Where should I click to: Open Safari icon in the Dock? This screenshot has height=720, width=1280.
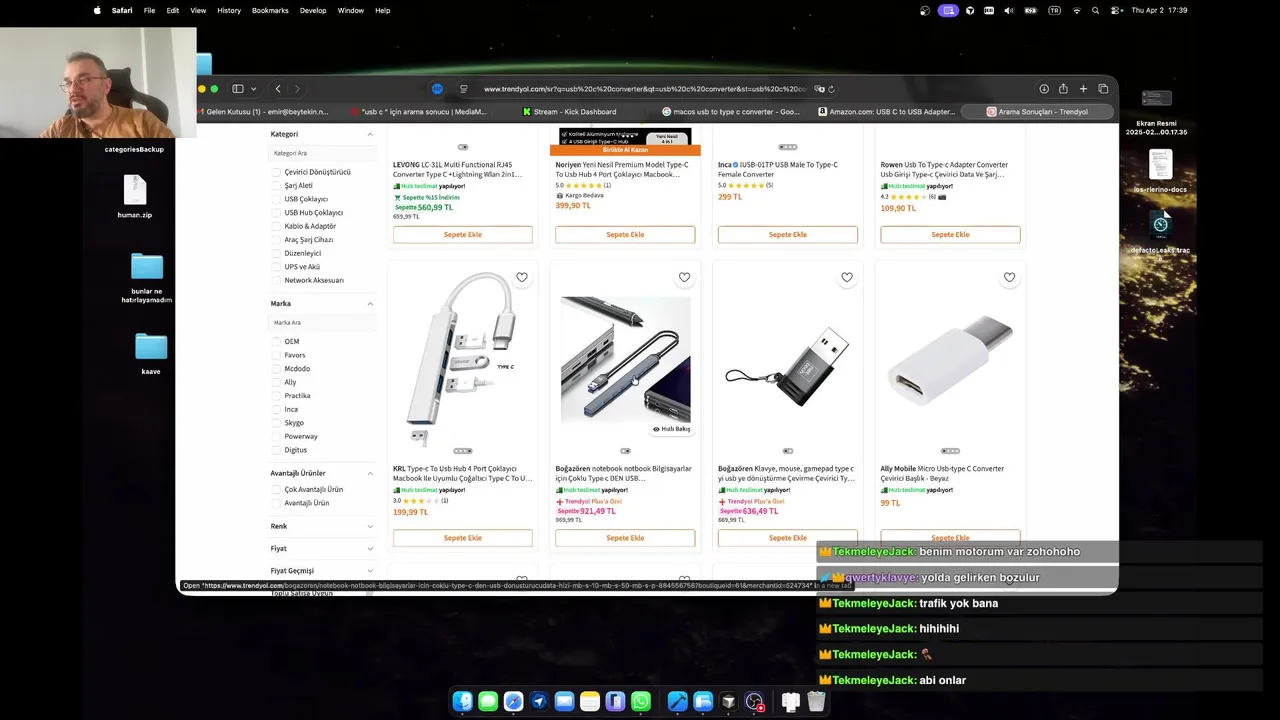click(513, 702)
